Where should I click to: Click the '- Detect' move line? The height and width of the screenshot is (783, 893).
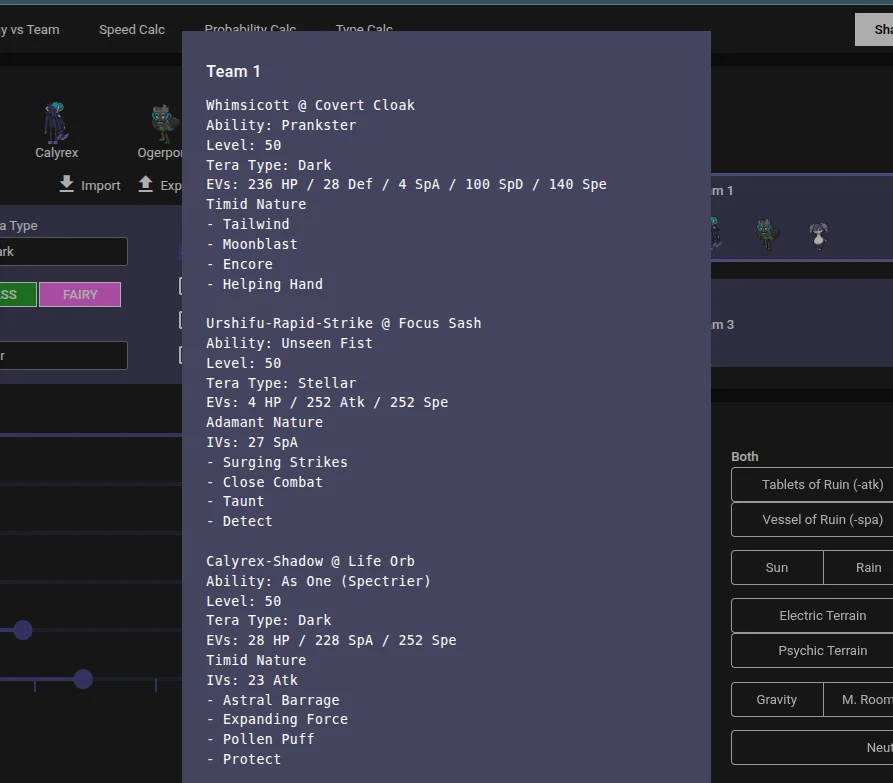pyautogui.click(x=239, y=522)
